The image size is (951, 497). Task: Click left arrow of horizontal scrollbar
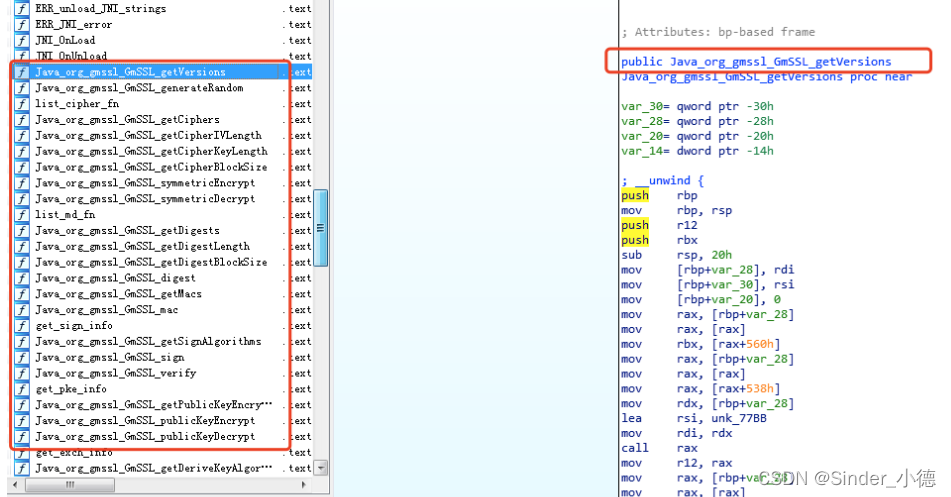click(x=15, y=485)
